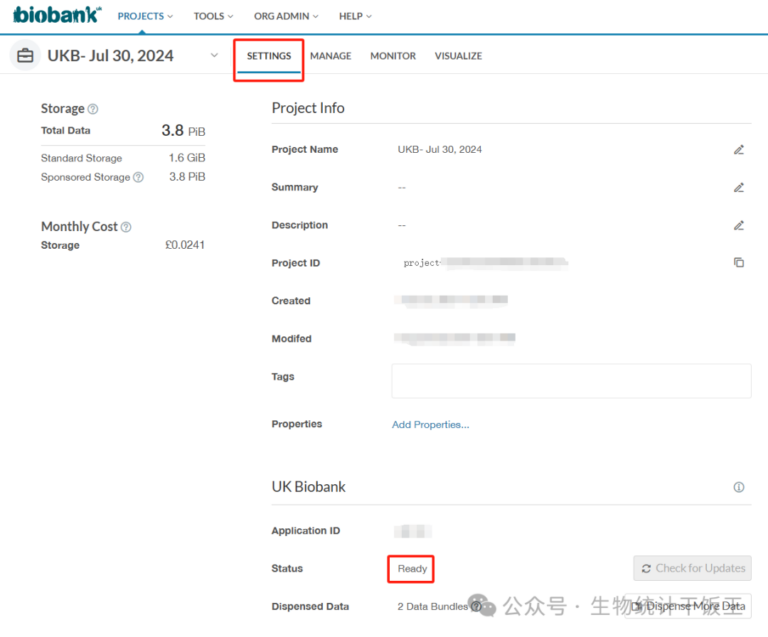
Task: Click the Check for Updates button
Action: pyautogui.click(x=692, y=569)
